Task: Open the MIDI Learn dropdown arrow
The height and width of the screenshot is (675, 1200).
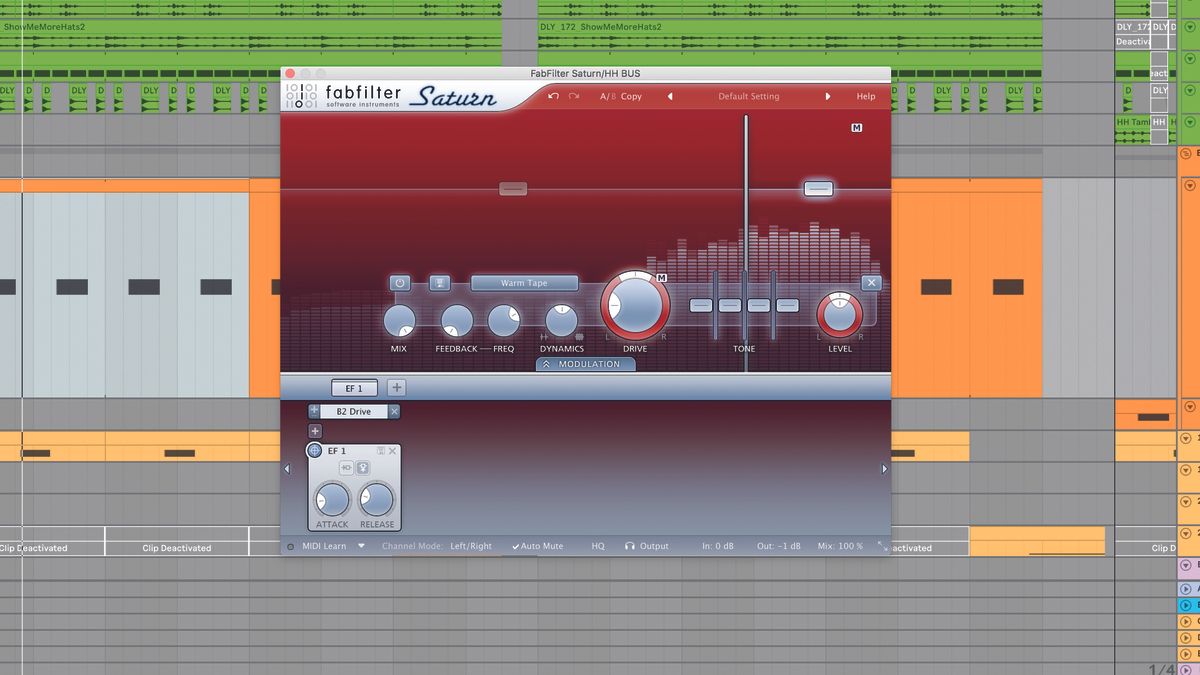Action: click(x=360, y=547)
